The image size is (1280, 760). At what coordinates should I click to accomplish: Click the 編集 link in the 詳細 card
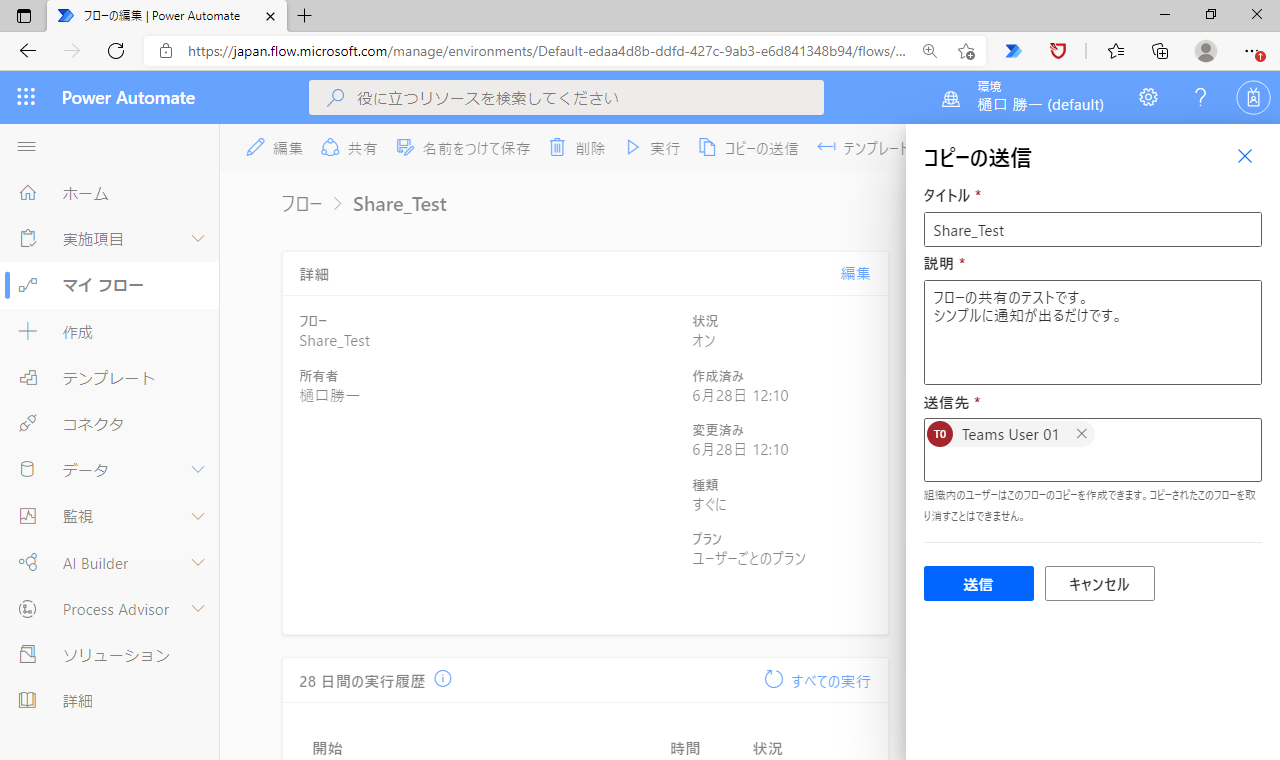tap(855, 273)
